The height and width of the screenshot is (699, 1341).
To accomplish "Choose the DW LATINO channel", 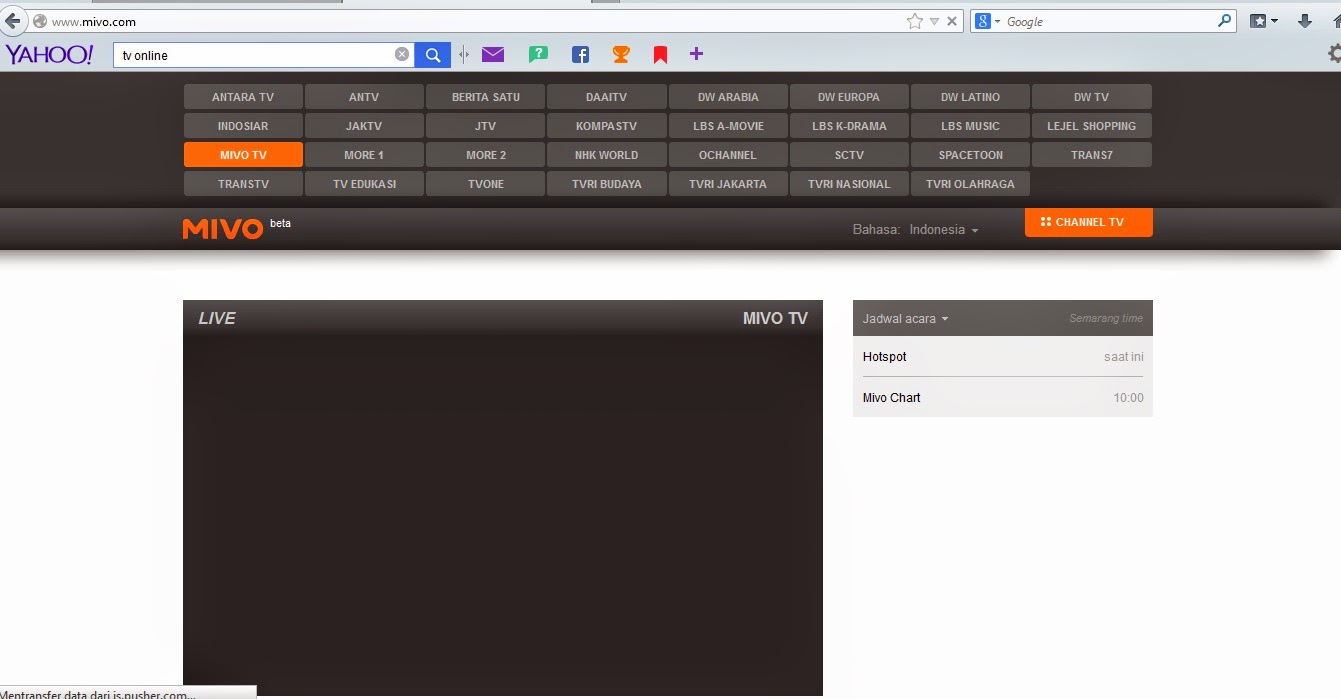I will (x=970, y=97).
